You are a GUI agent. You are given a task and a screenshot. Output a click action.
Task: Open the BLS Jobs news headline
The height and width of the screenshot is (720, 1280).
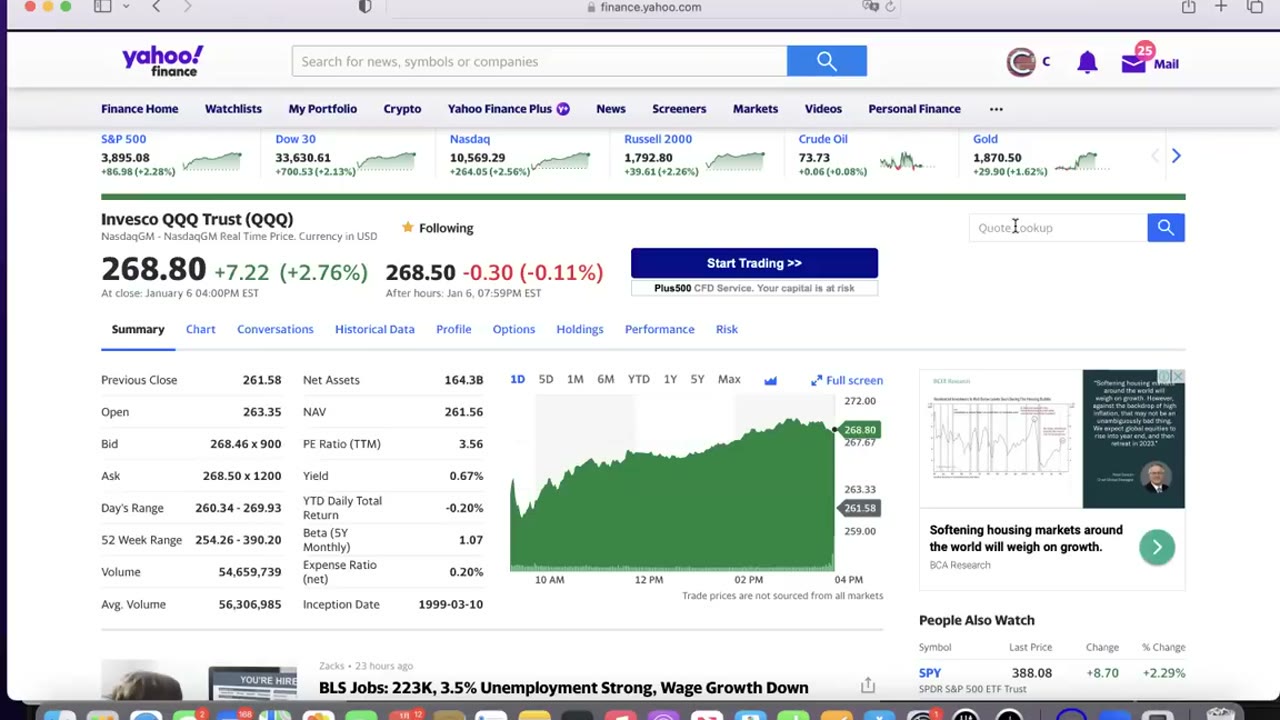click(x=563, y=688)
